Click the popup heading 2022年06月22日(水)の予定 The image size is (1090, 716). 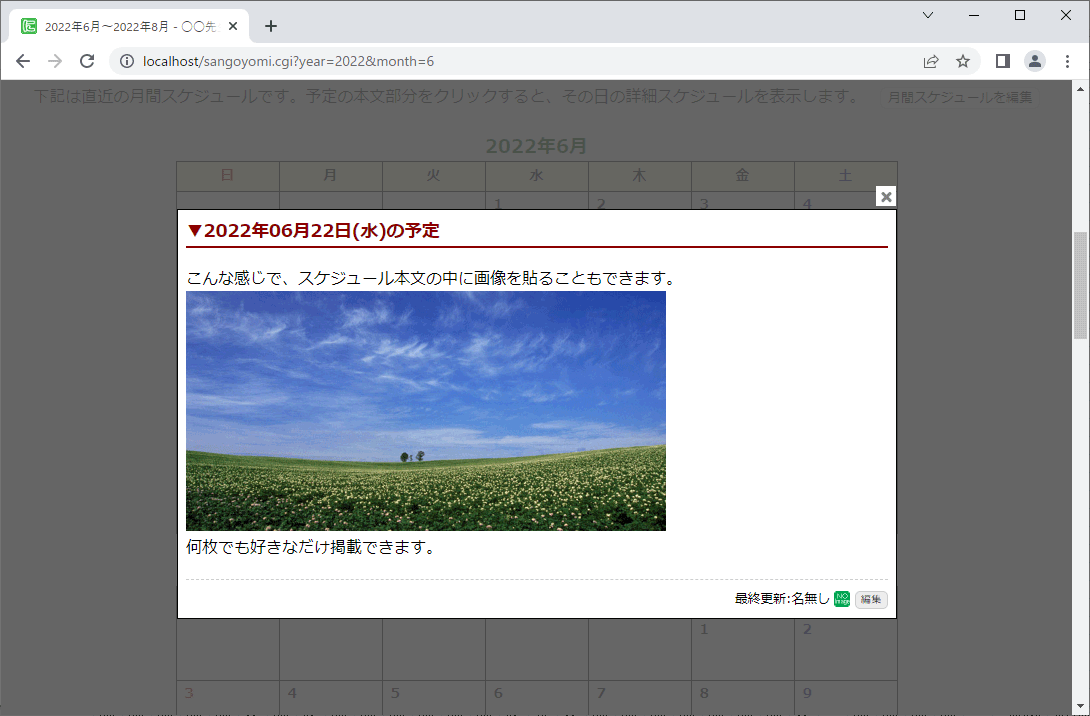coord(314,231)
